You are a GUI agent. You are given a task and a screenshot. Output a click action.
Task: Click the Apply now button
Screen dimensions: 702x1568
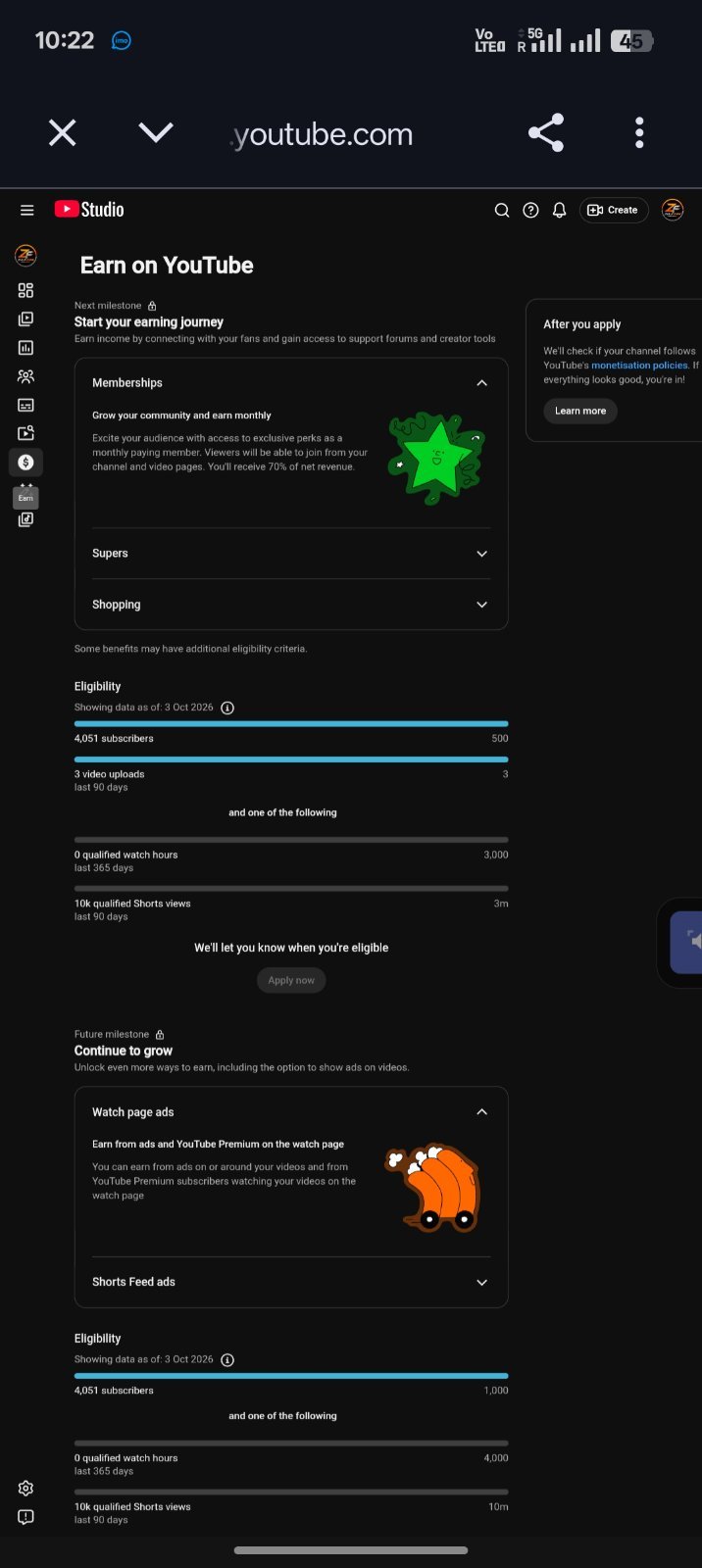[x=291, y=980]
